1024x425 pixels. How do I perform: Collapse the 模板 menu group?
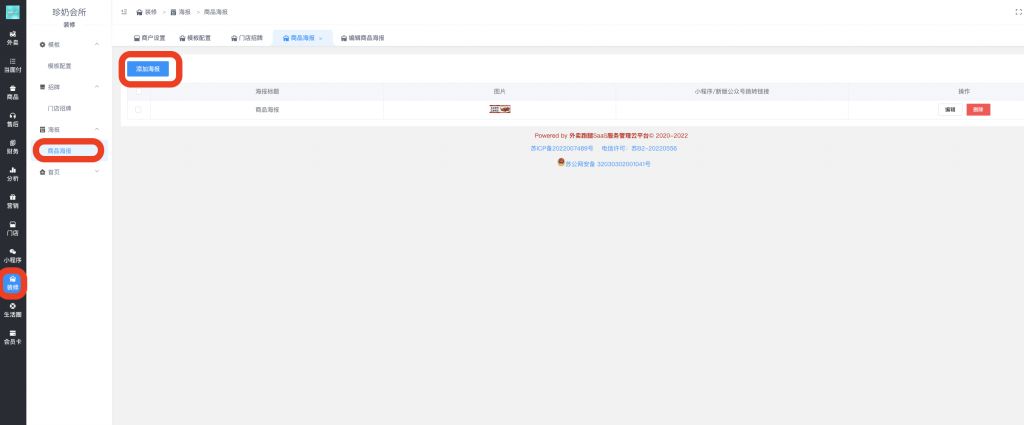pyautogui.click(x=96, y=45)
